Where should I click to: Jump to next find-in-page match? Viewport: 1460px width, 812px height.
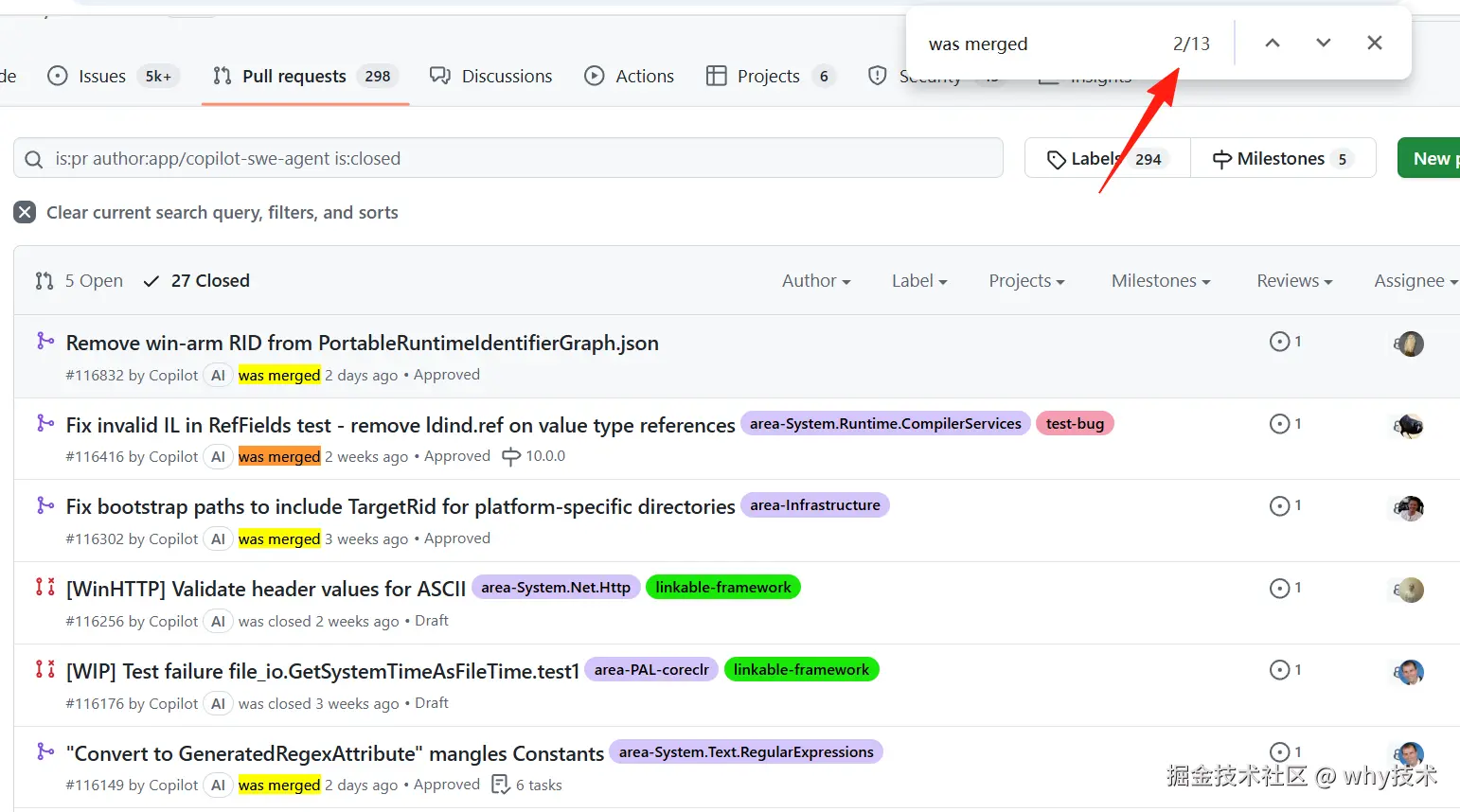click(1324, 44)
